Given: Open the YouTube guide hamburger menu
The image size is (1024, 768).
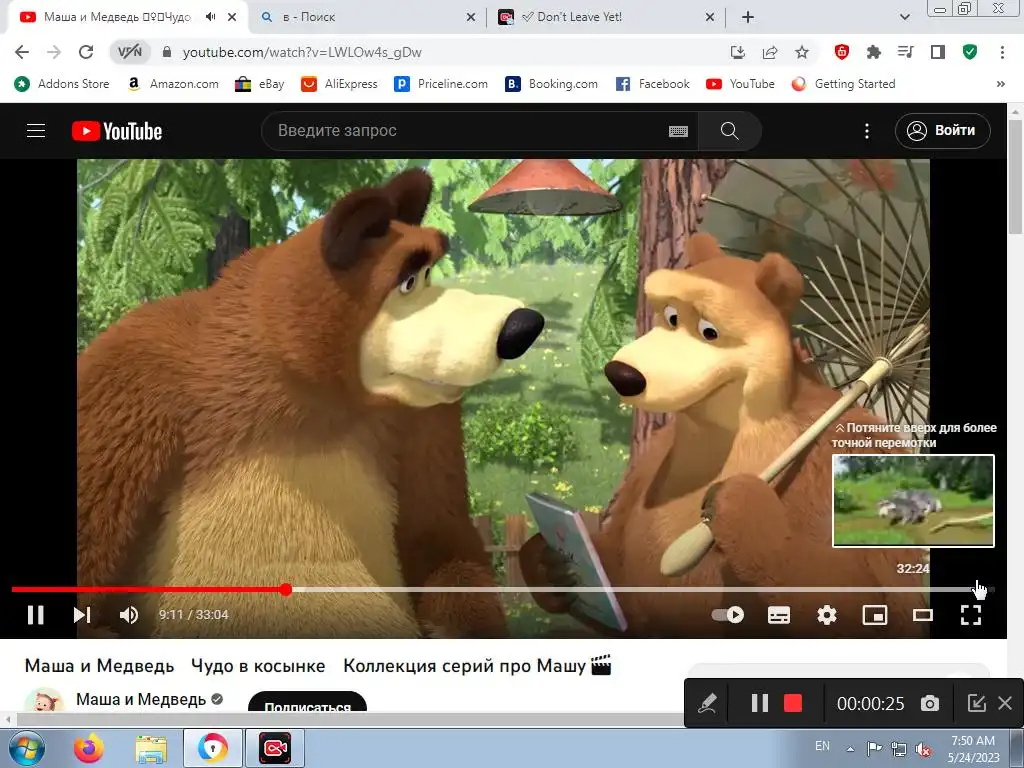Looking at the screenshot, I should 36,131.
